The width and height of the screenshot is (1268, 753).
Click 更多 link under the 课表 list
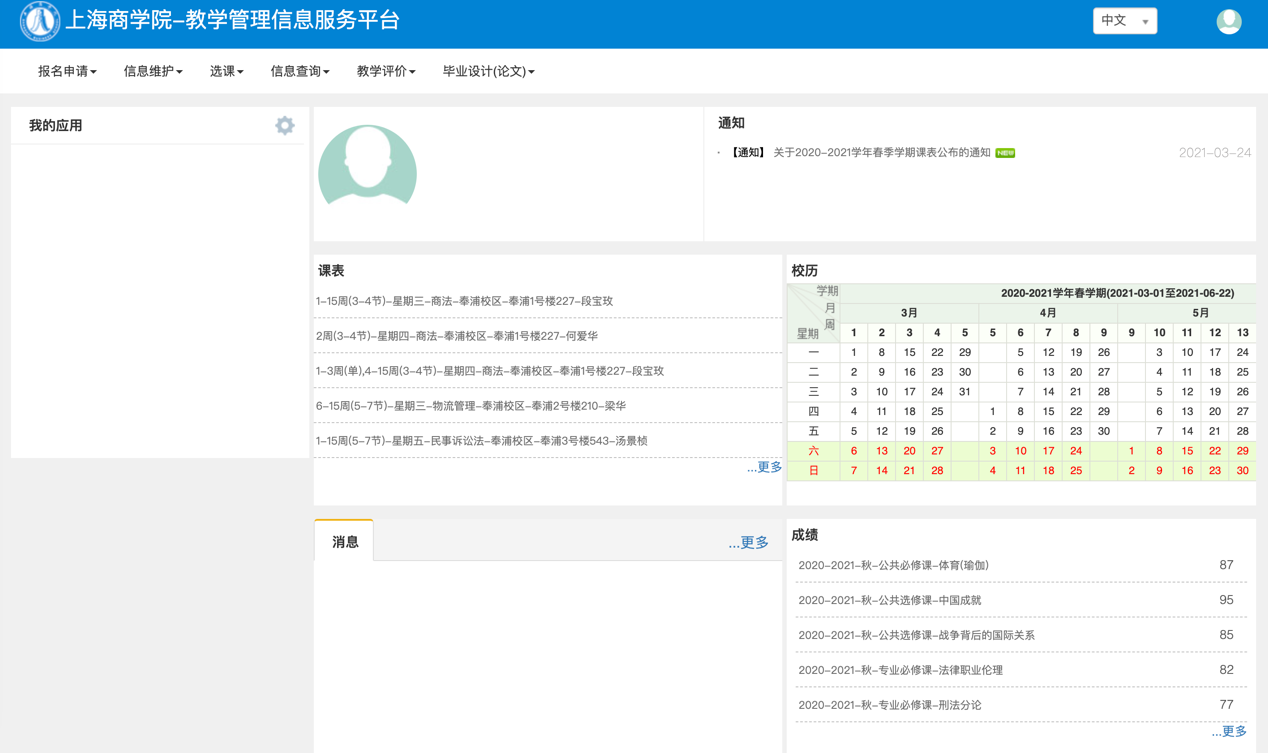pos(764,467)
